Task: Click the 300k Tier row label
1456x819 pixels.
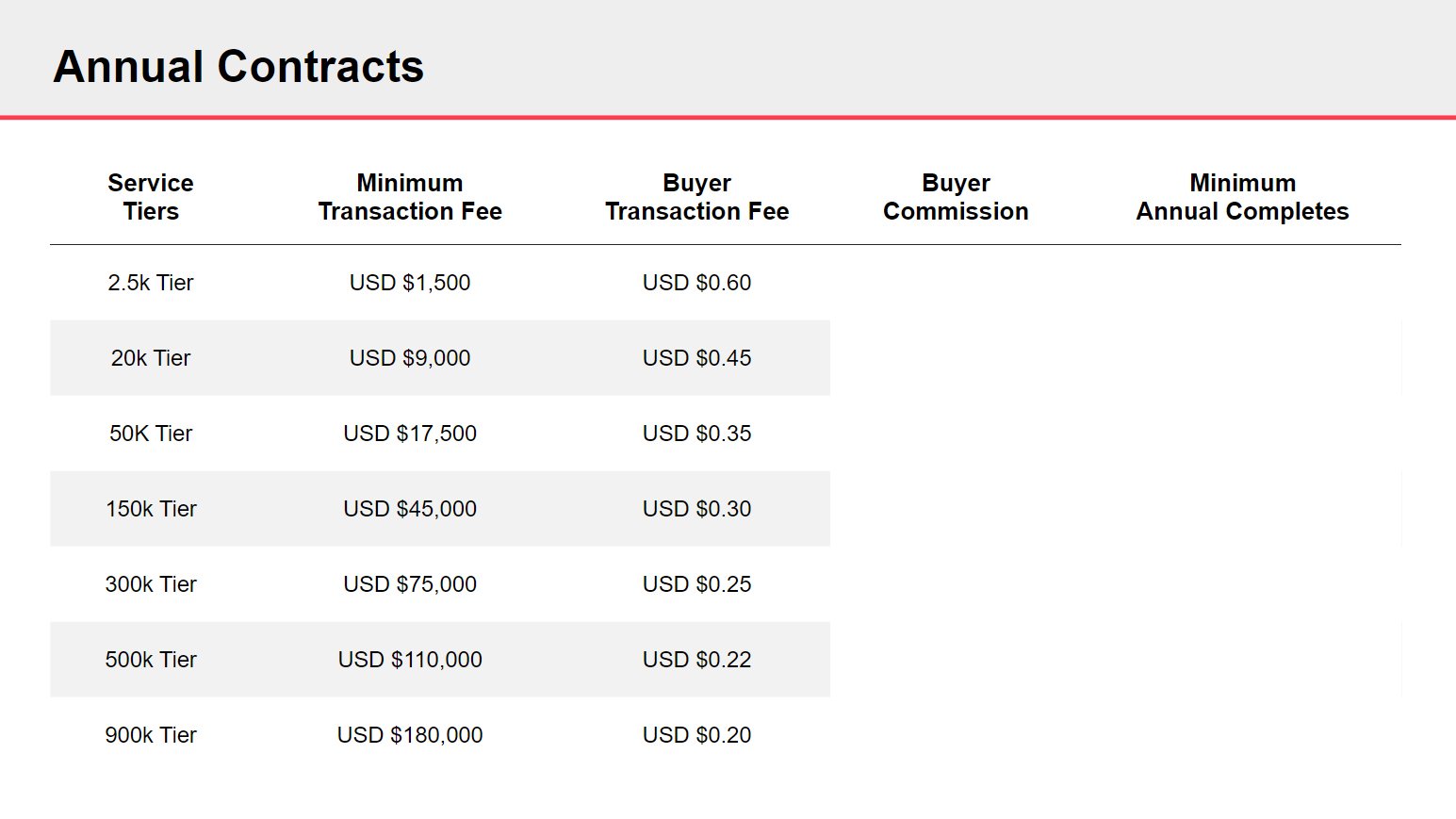Action: 151,584
